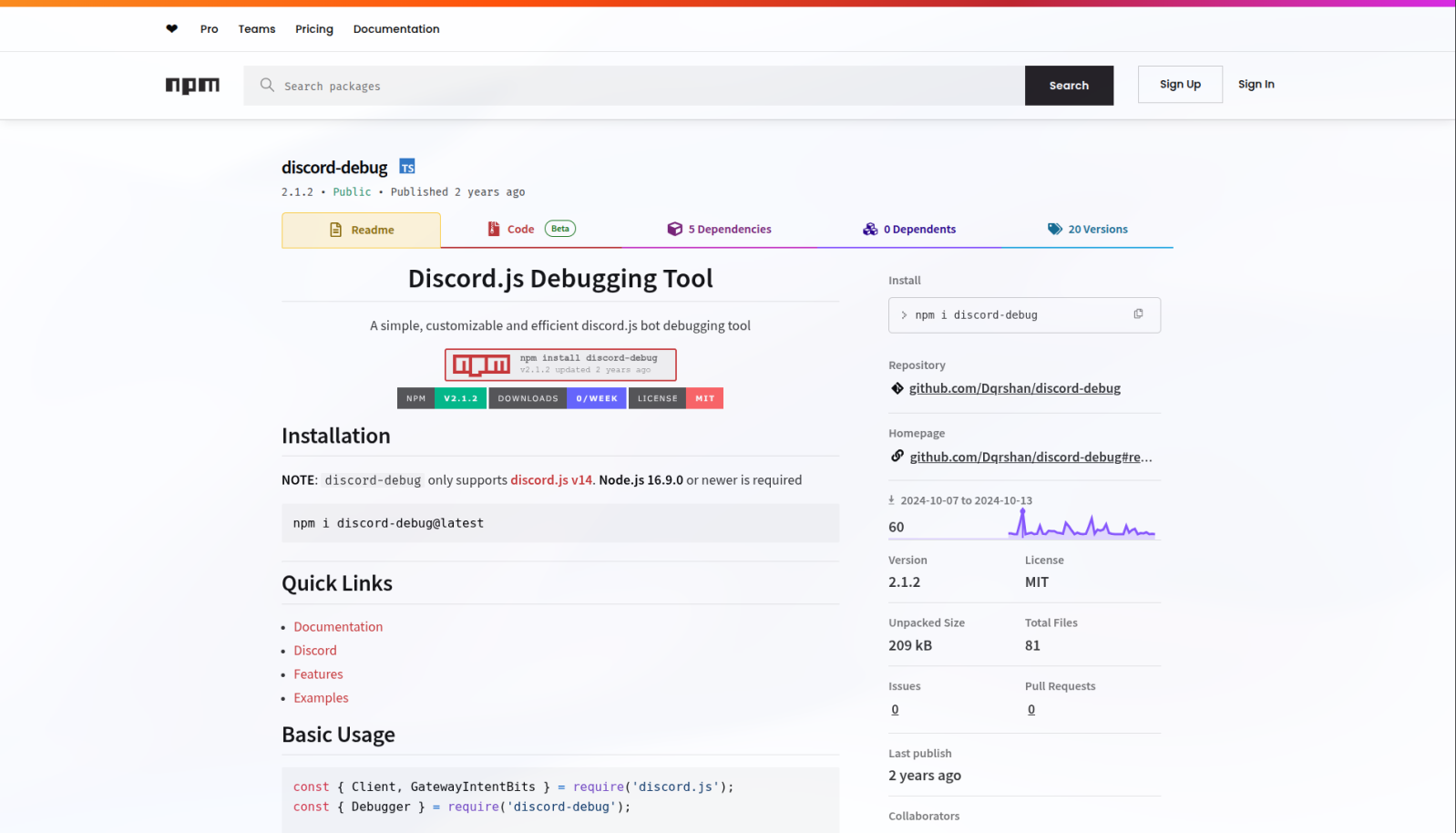Click the TypeScript TS badge icon
The height and width of the screenshot is (833, 1456).
pos(407,167)
